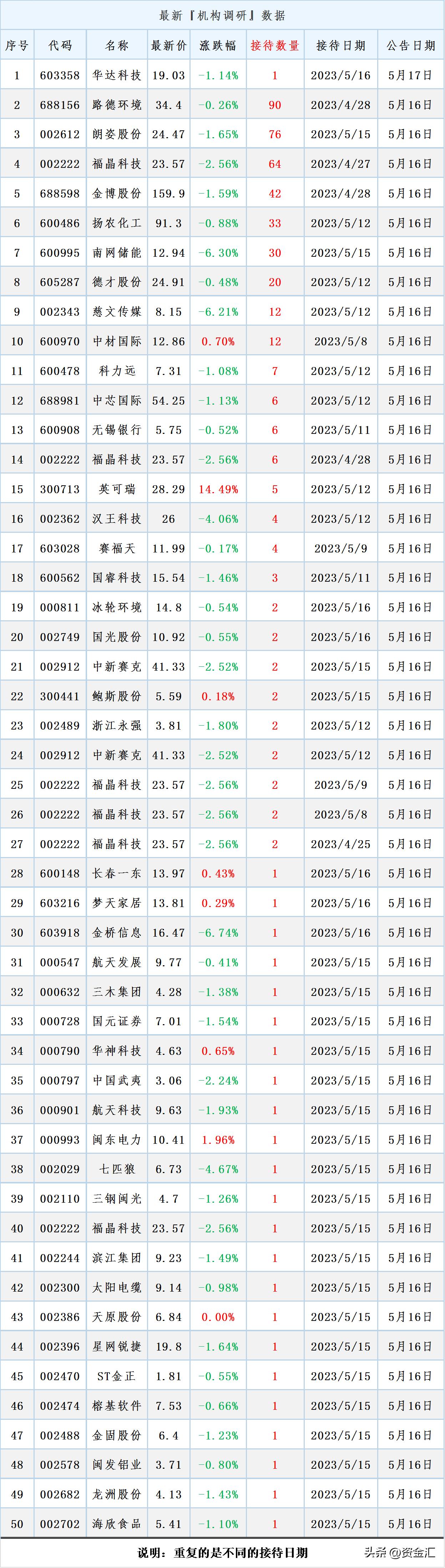Image resolution: width=445 pixels, height=1568 pixels.
Task: Select stock name 国光股份
Action: [117, 637]
